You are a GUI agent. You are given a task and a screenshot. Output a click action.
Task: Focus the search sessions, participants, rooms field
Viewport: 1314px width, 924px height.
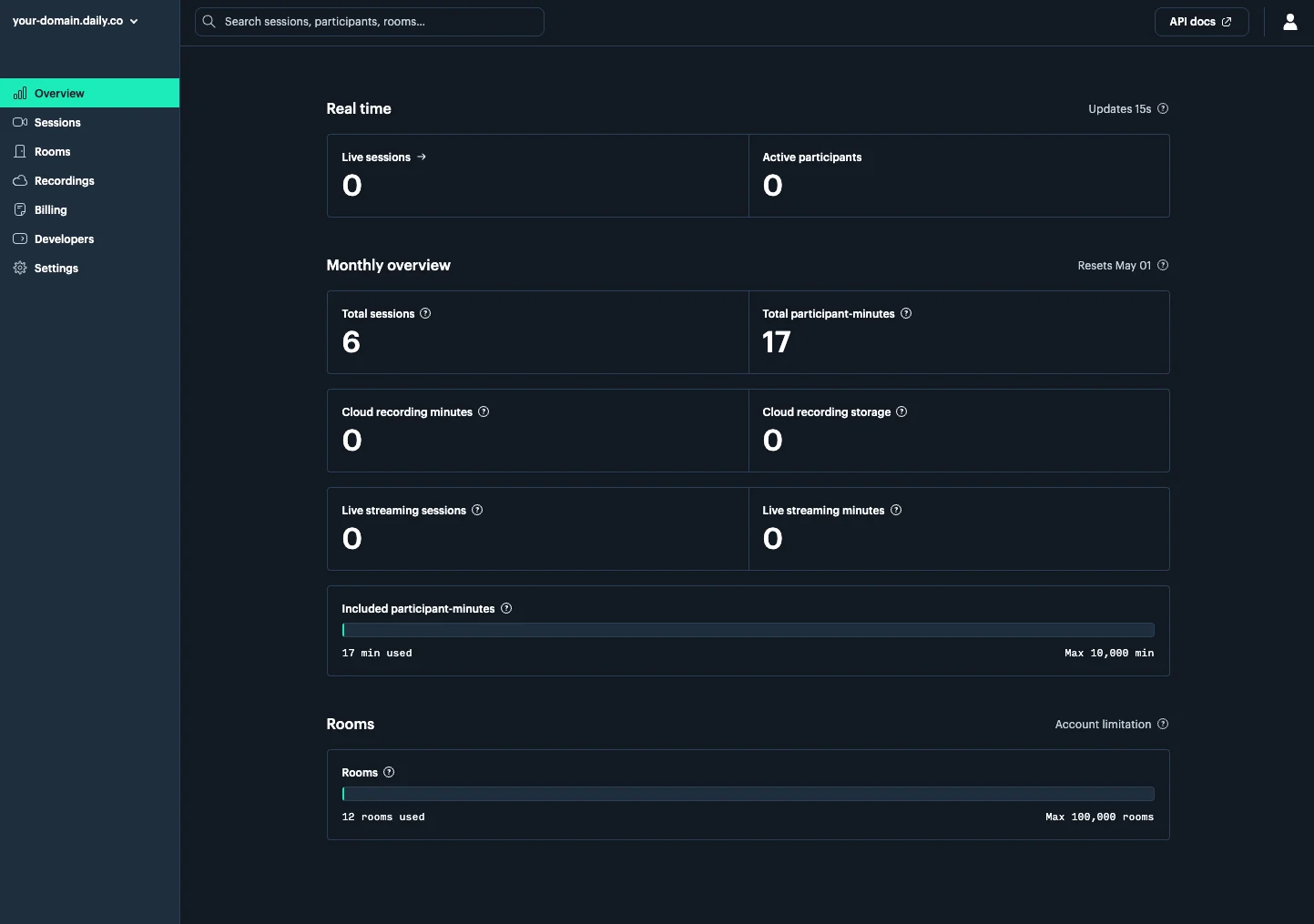pos(369,22)
